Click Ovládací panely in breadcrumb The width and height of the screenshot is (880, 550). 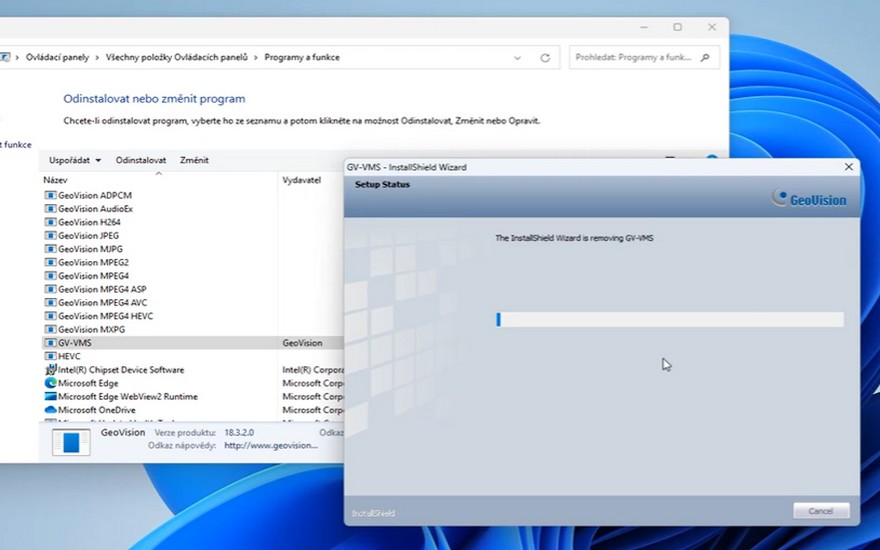click(57, 57)
